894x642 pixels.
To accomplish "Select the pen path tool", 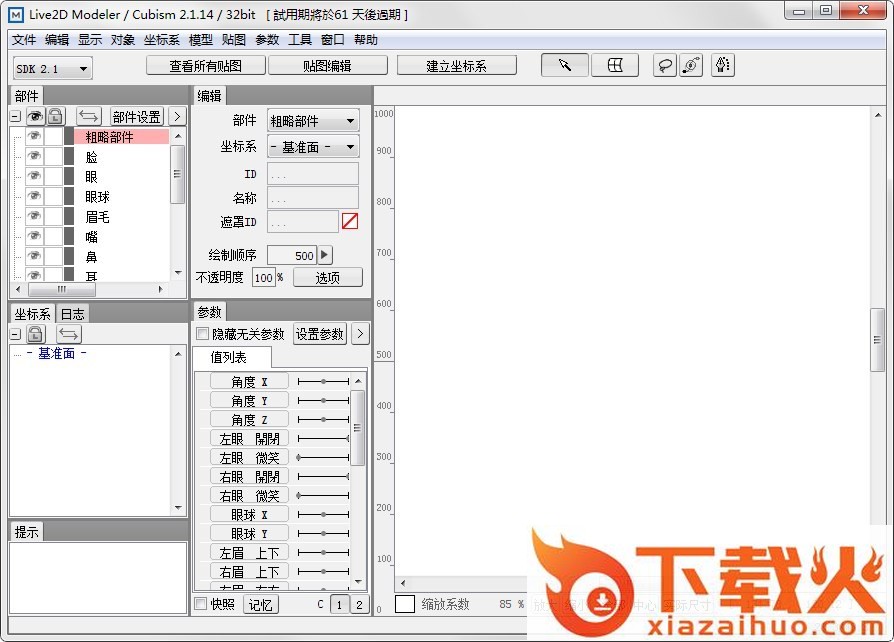I will (723, 66).
